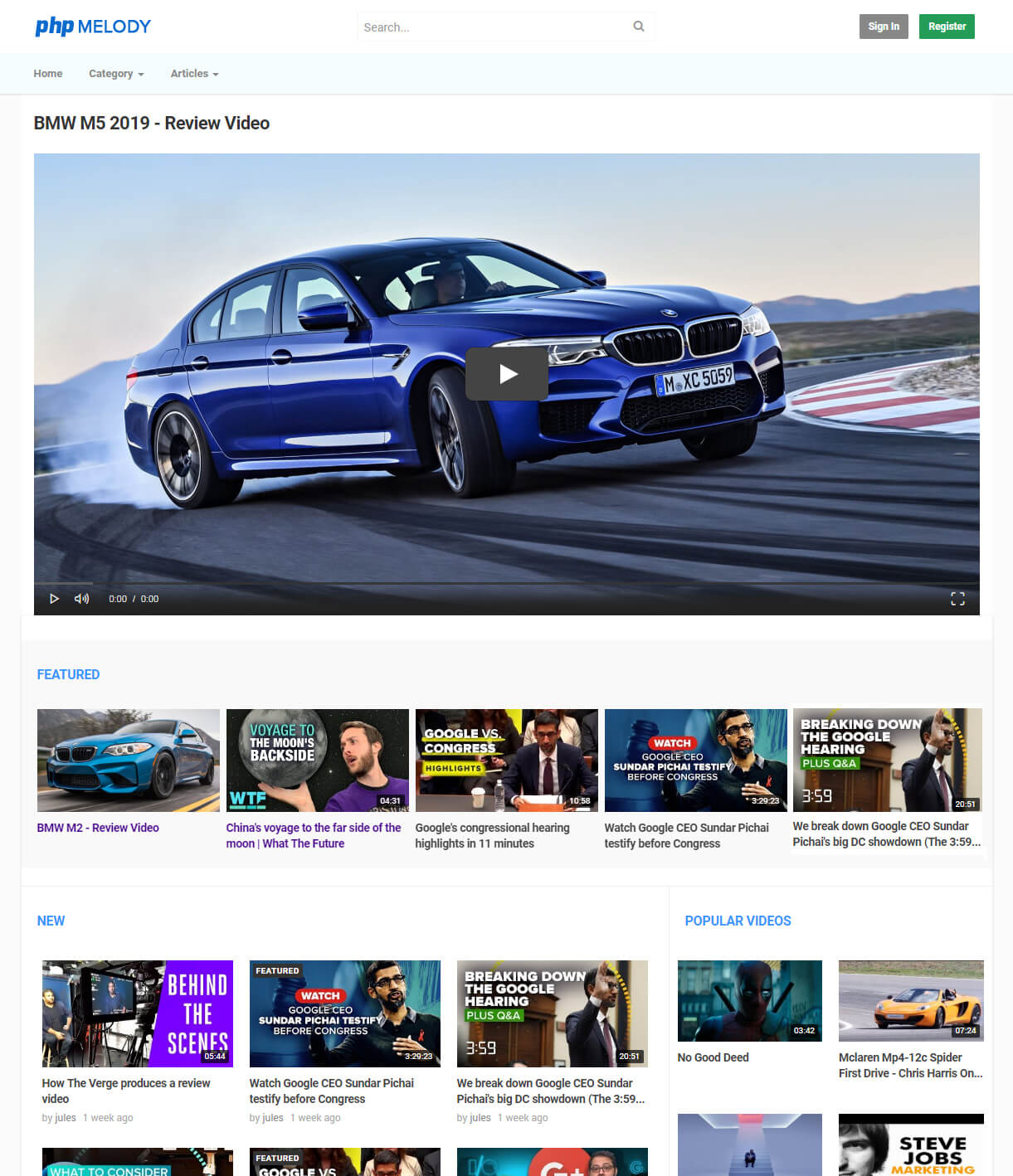The height and width of the screenshot is (1176, 1013).
Task: Open the Mclaren Mp4-12c Spider thumbnail
Action: click(x=911, y=1000)
